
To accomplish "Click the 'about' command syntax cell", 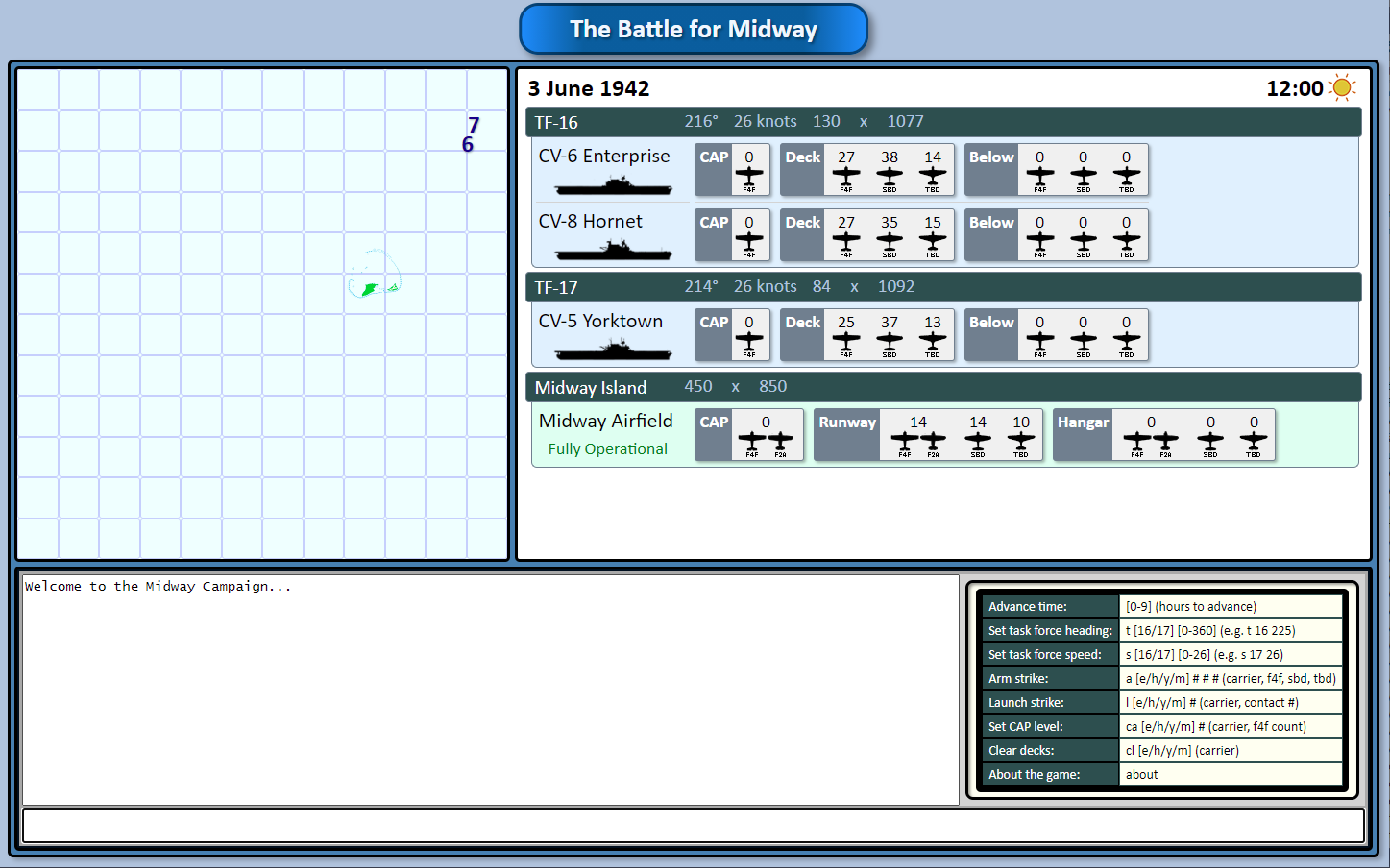I will 1231,774.
